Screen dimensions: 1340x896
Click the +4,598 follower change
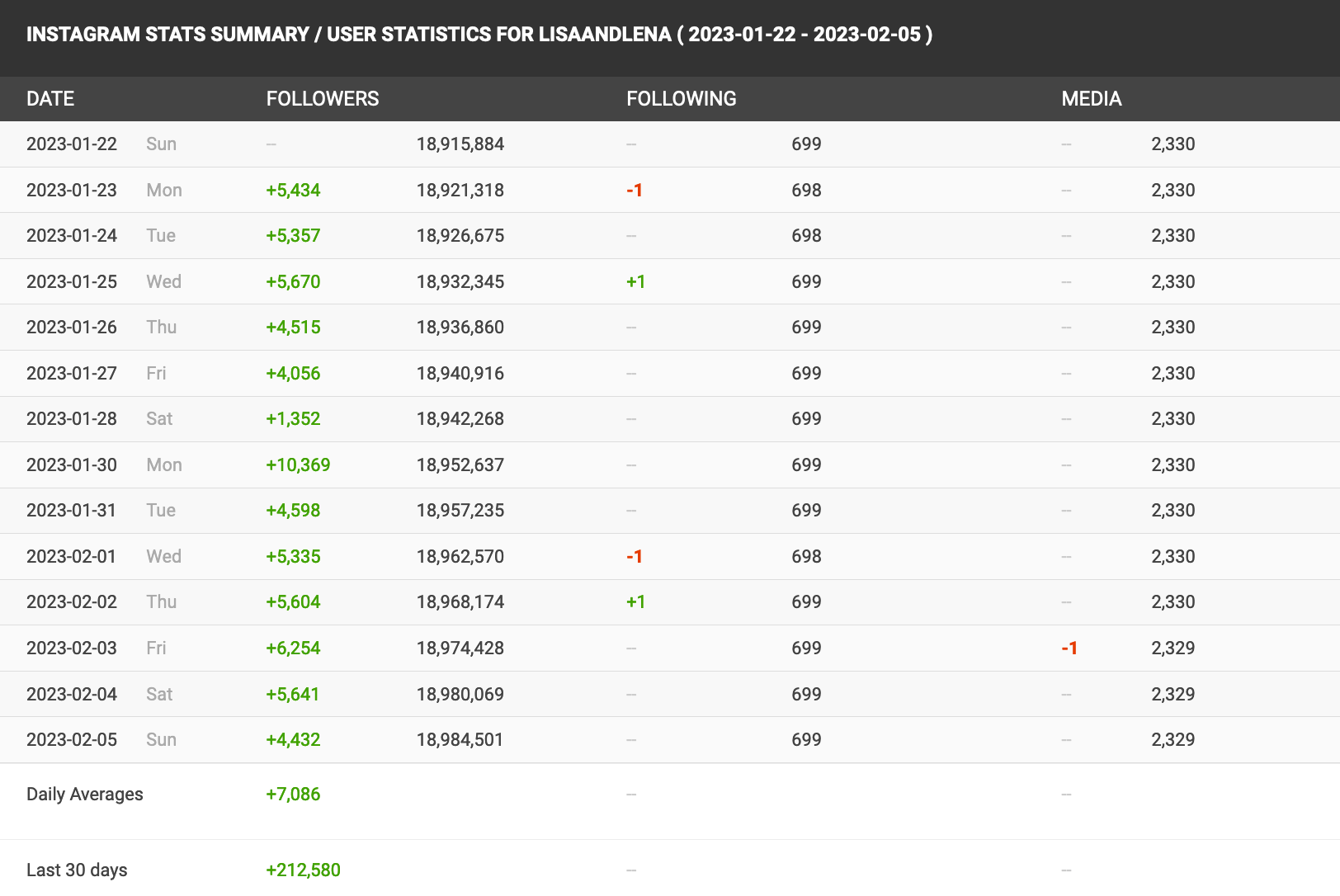[293, 511]
